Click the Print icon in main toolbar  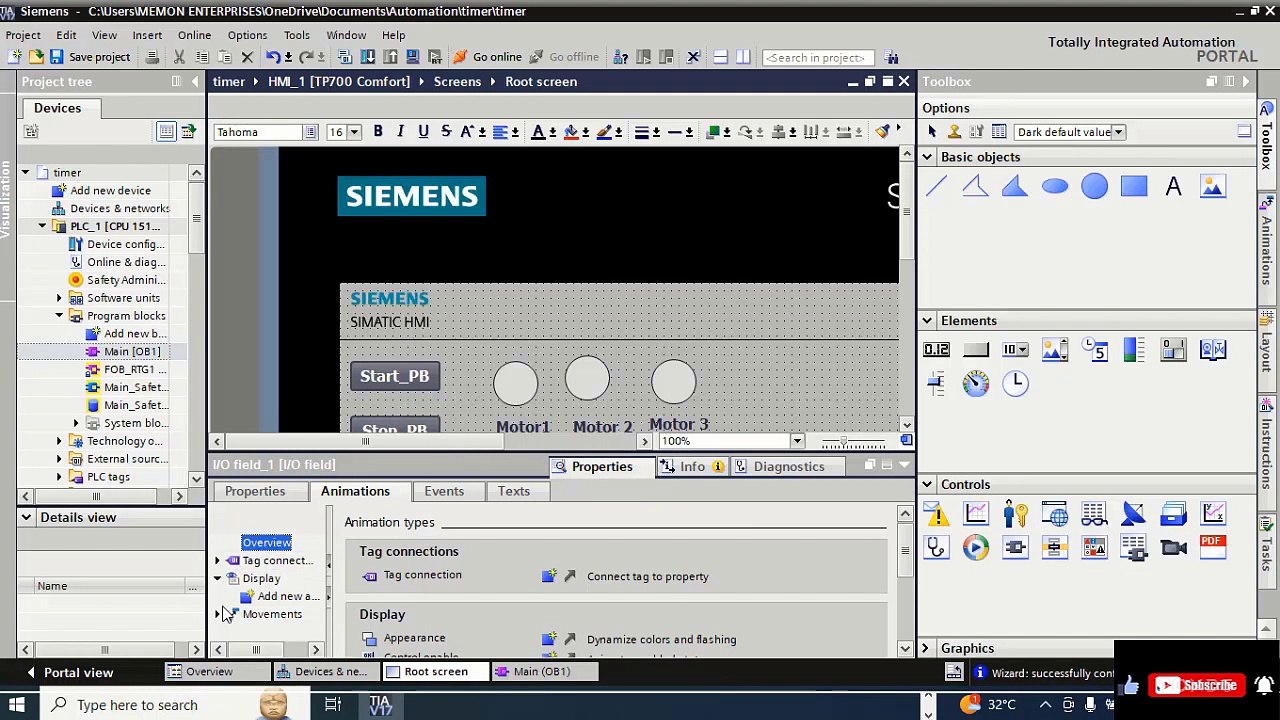coord(152,57)
